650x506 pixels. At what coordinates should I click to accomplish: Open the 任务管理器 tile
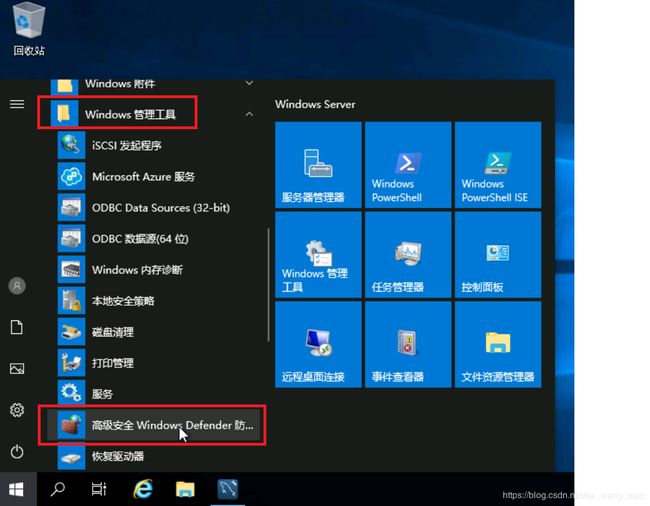coord(408,255)
